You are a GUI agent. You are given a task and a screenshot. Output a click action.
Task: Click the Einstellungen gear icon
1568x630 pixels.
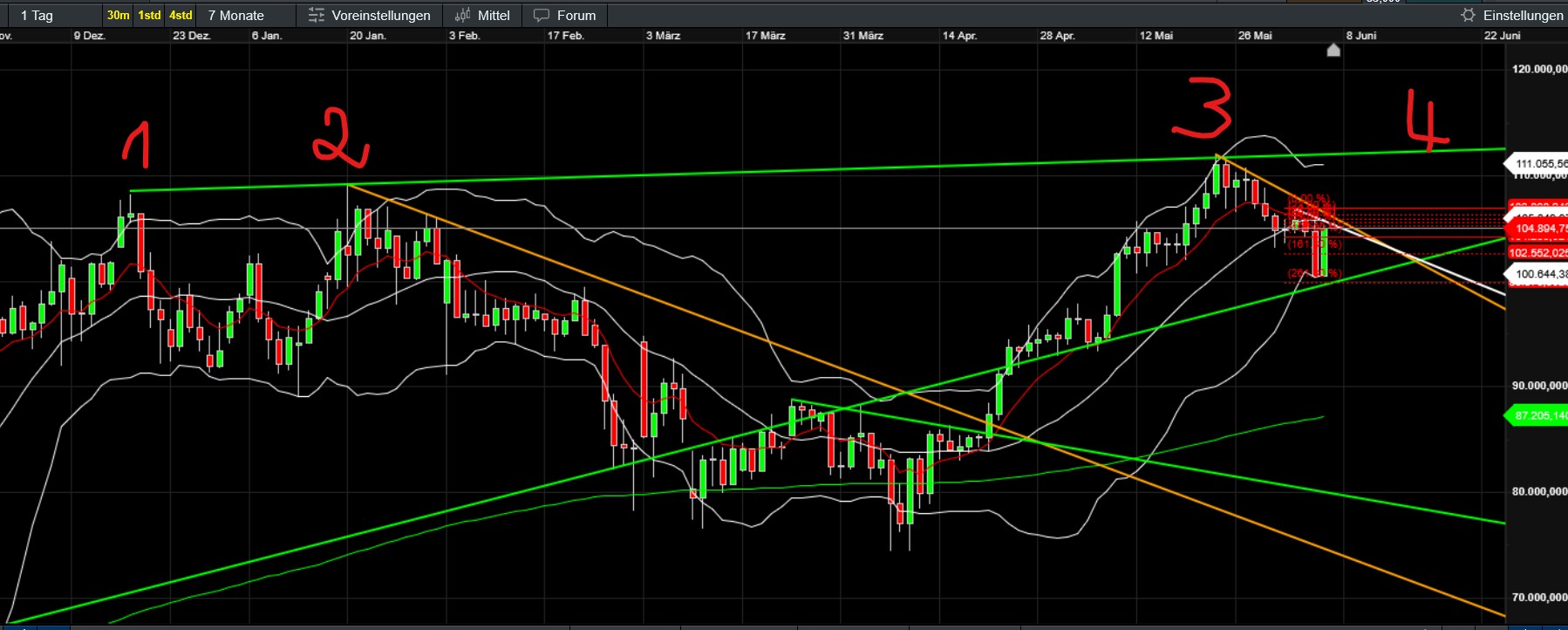pos(1468,15)
